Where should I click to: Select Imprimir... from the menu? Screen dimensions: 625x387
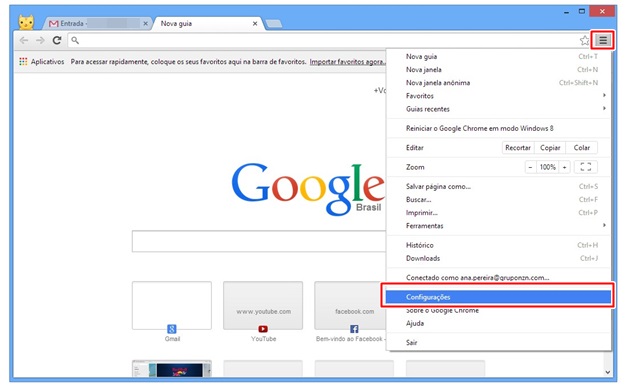point(499,212)
